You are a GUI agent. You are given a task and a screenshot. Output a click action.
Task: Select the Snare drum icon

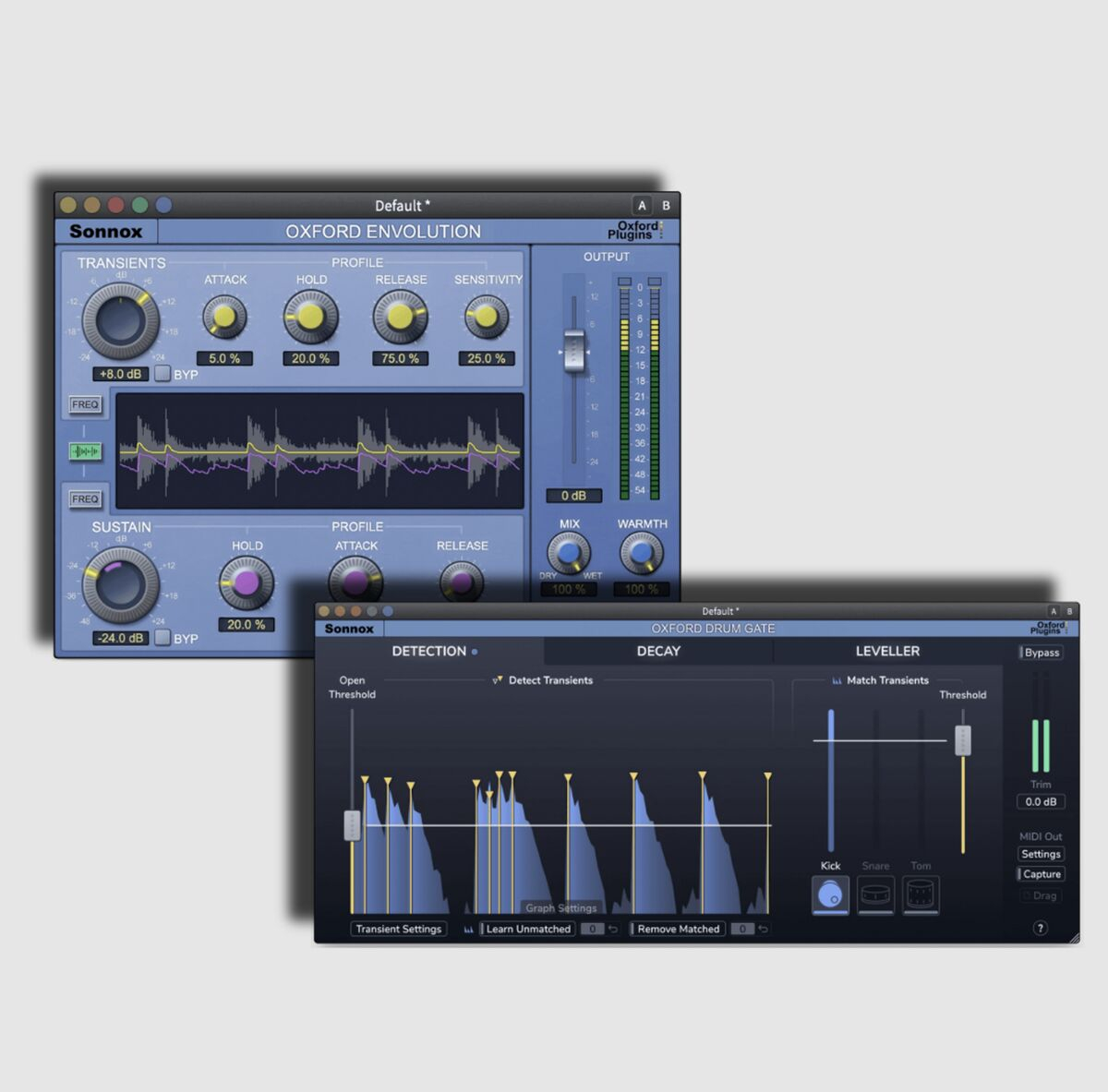pyautogui.click(x=875, y=894)
